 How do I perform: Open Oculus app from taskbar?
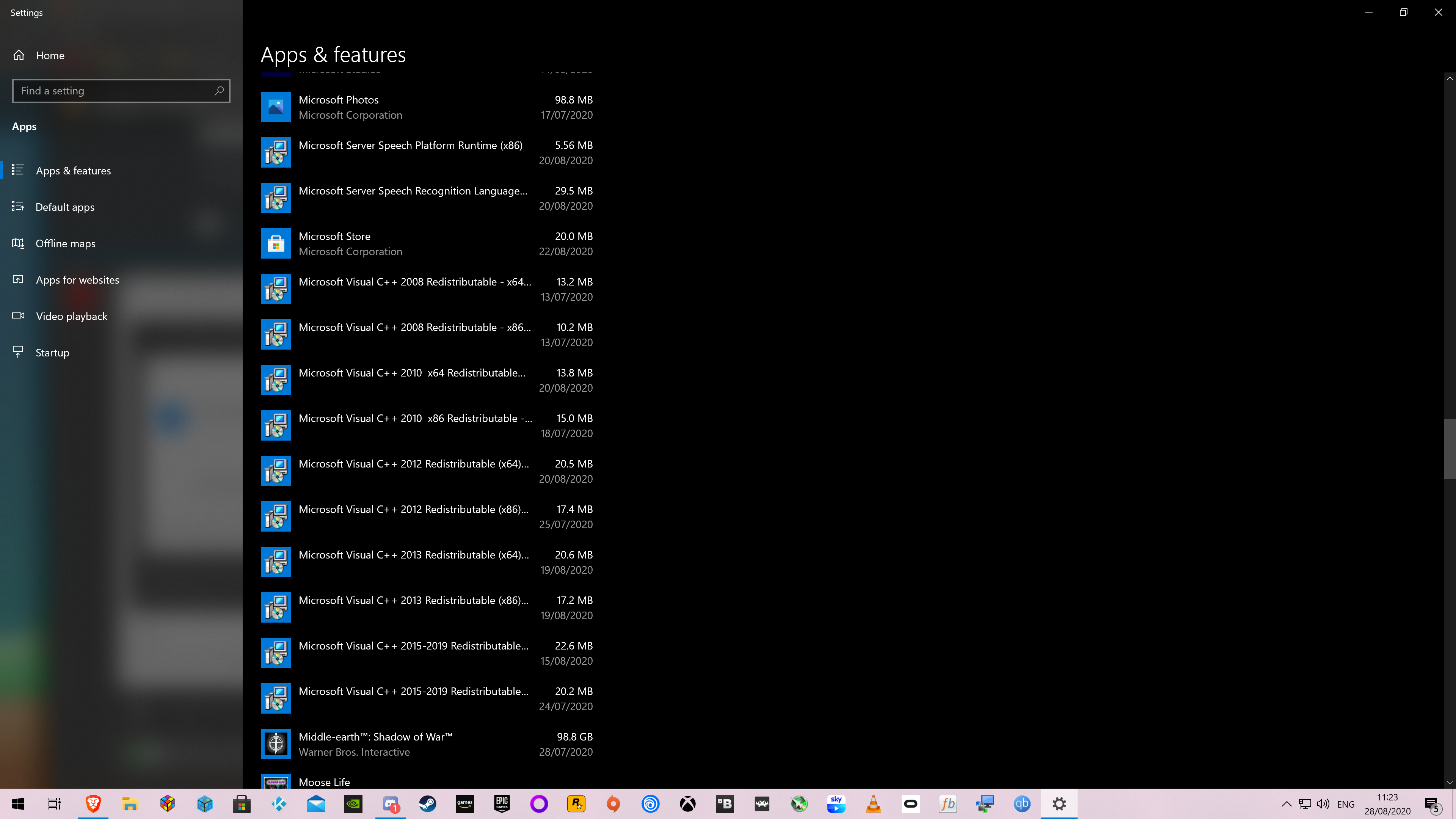coord(910,804)
